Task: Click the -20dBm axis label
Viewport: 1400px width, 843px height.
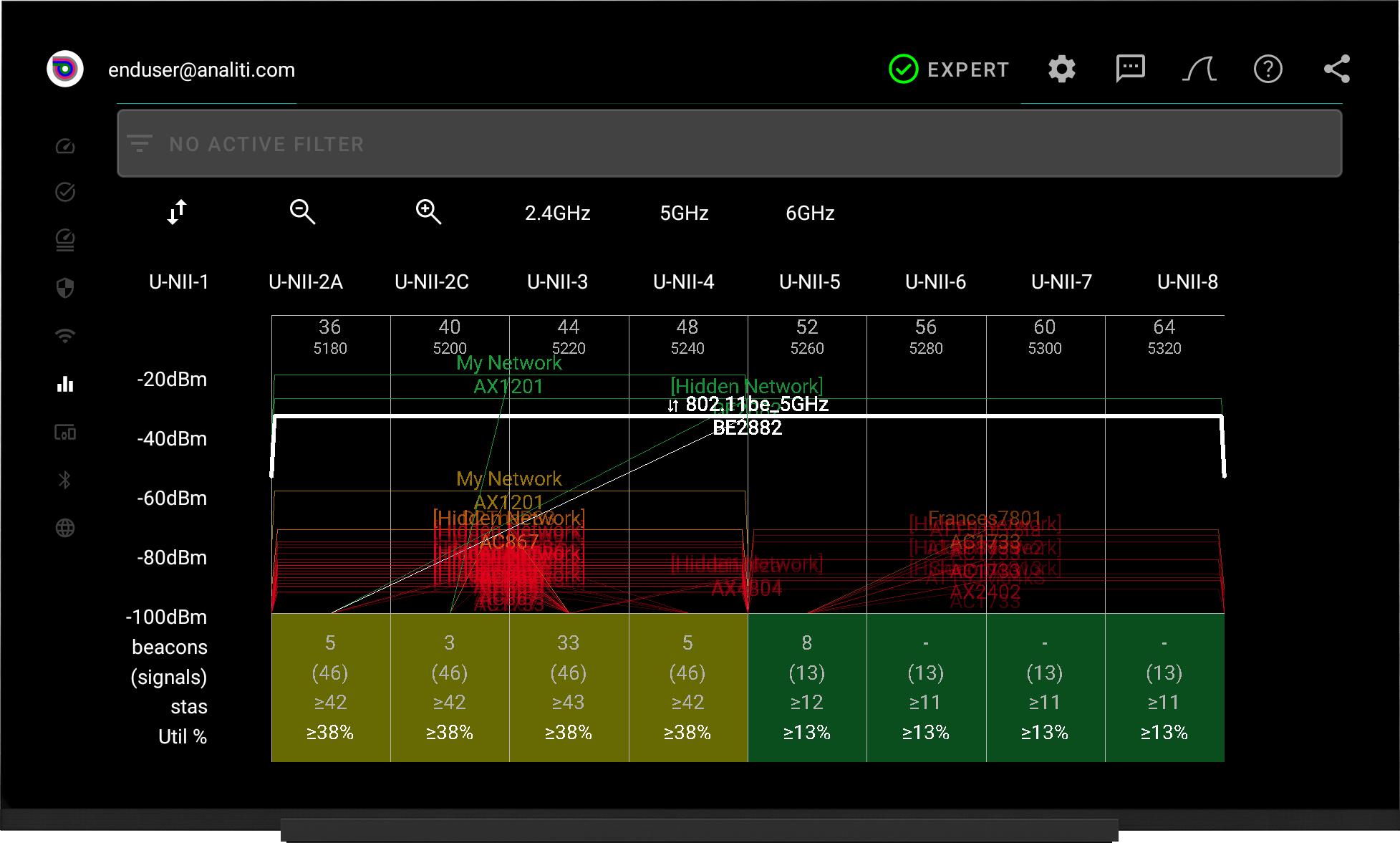Action: [x=172, y=380]
